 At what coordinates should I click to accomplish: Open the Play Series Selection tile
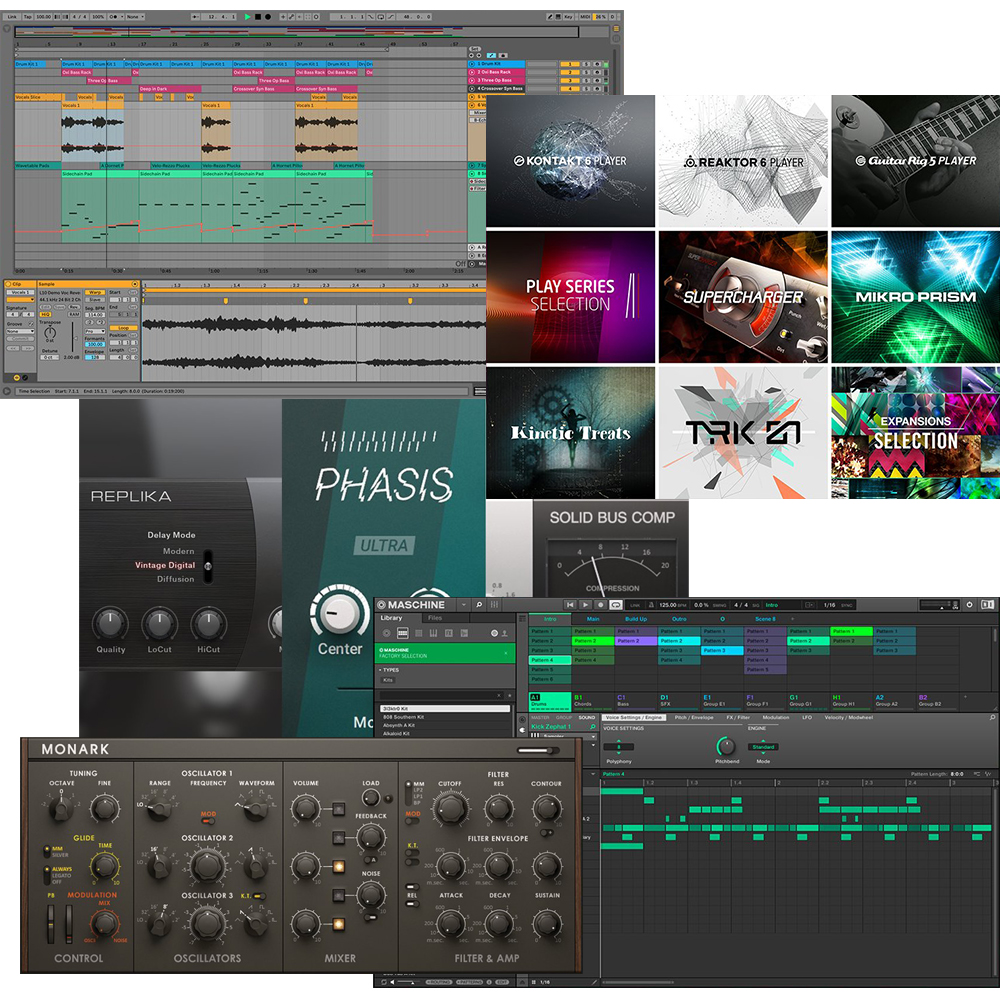point(570,297)
